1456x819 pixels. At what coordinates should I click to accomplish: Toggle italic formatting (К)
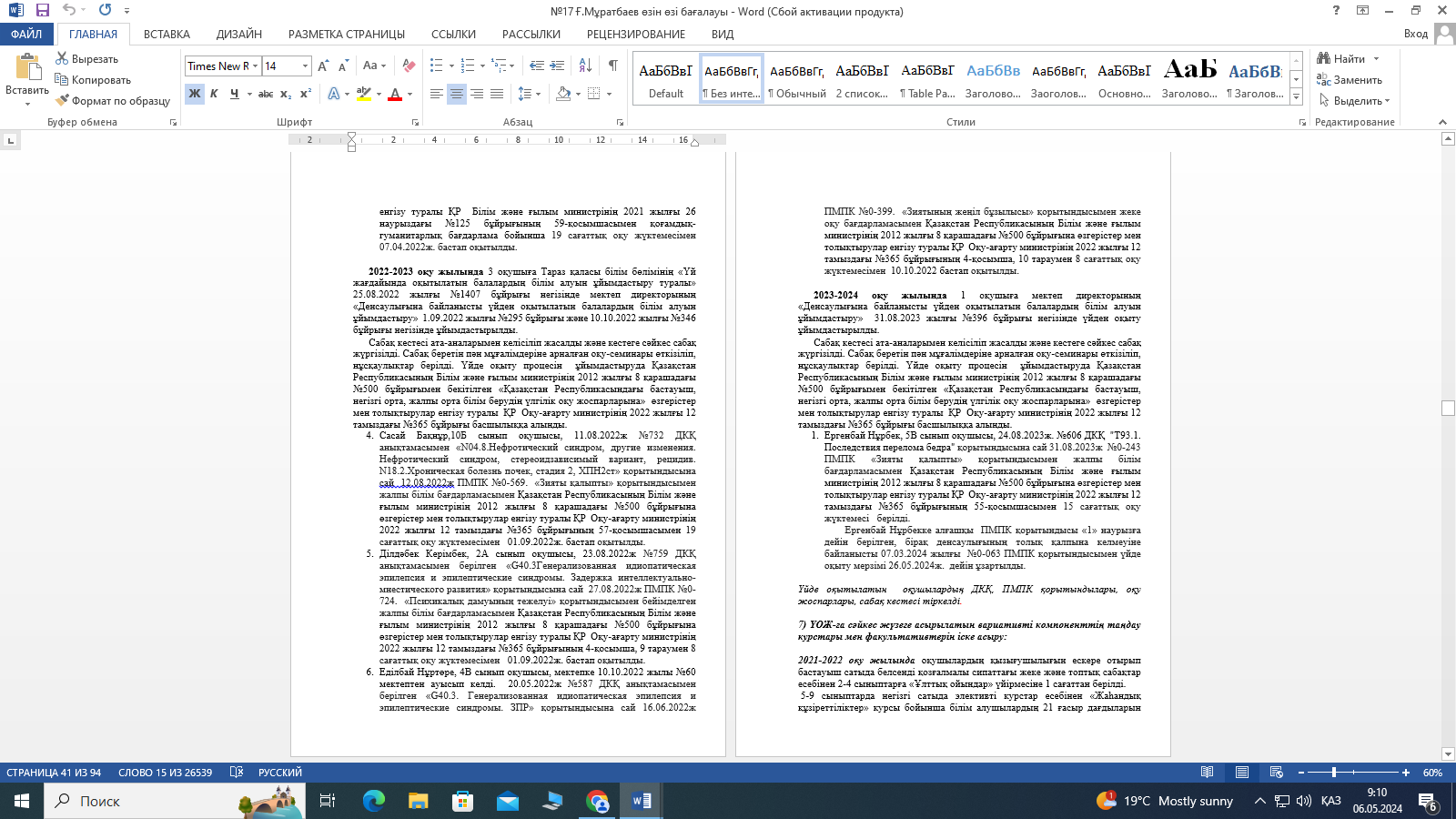tap(214, 93)
